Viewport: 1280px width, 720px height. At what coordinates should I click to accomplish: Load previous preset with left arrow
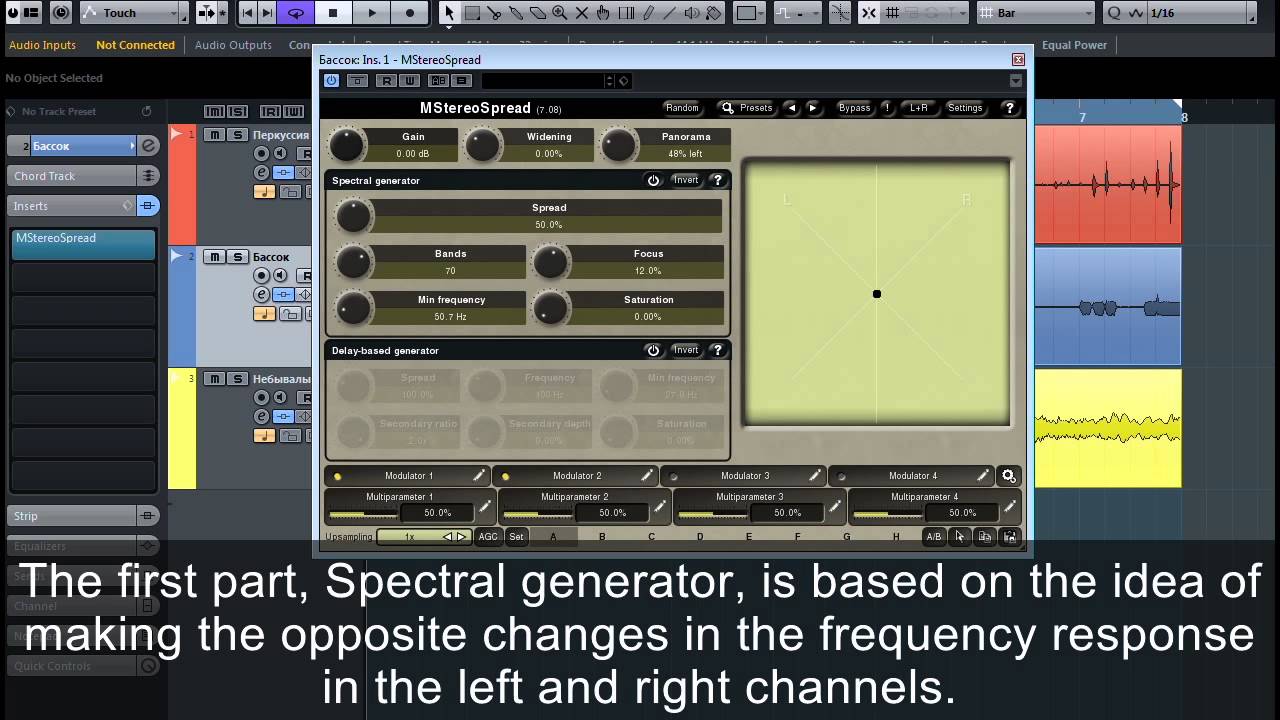pyautogui.click(x=791, y=108)
